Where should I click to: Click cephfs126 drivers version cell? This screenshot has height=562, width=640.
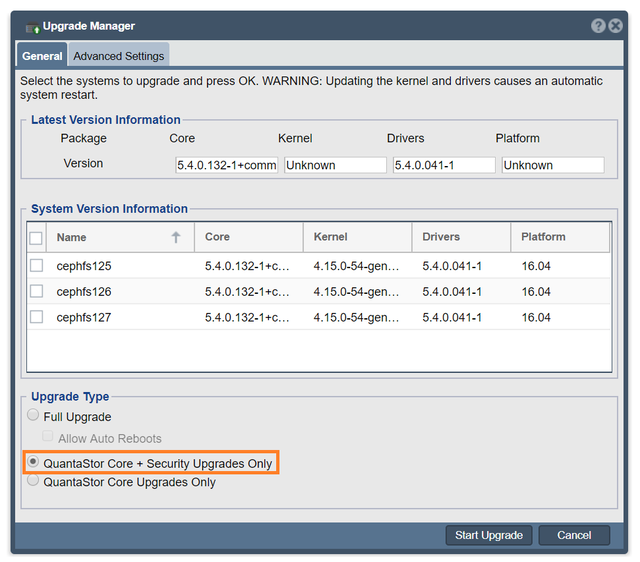tap(452, 292)
